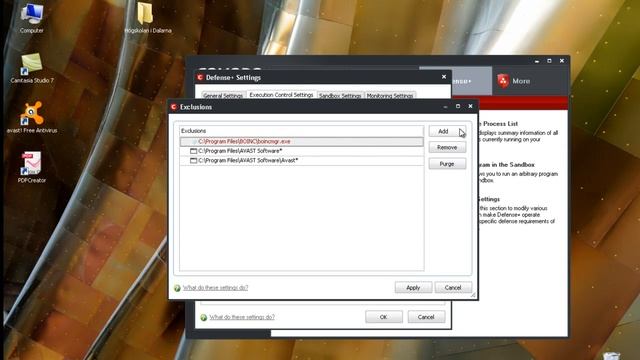Image resolution: width=640 pixels, height=360 pixels.
Task: Open Defense+ Settings link in Comodo window
Action: coord(489,199)
